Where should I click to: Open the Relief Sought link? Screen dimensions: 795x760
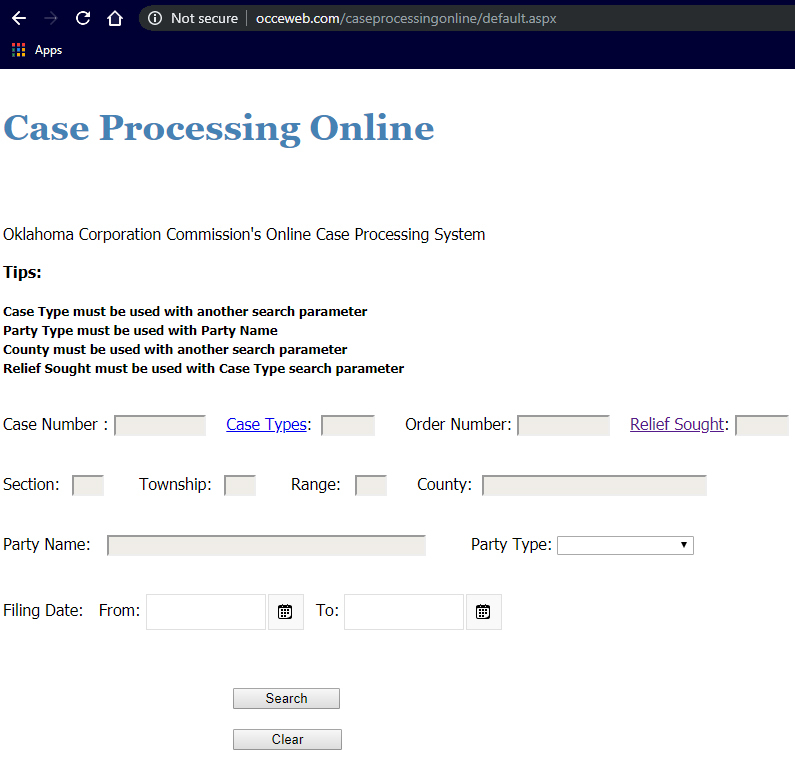pos(676,424)
